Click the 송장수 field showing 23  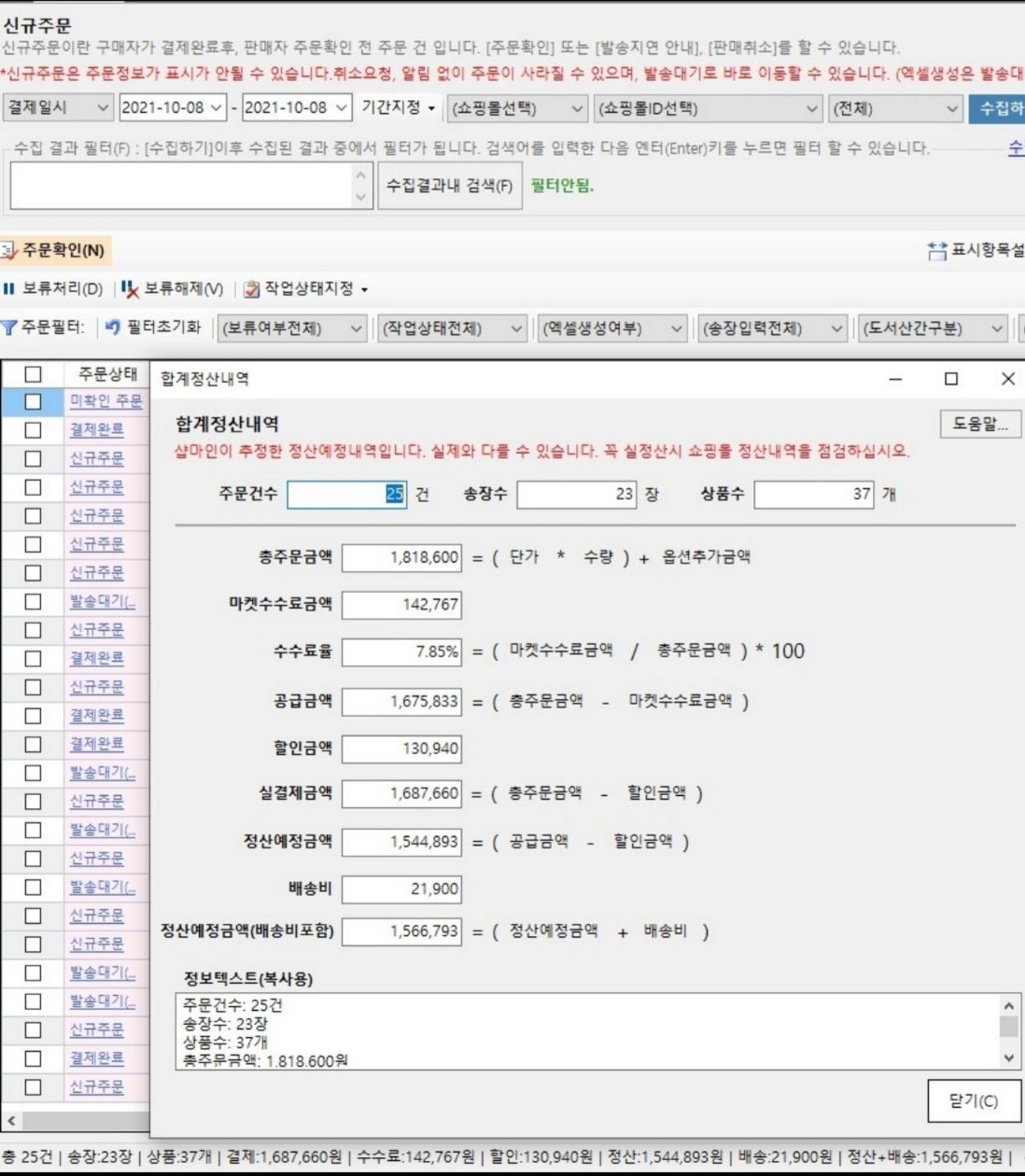tap(577, 495)
